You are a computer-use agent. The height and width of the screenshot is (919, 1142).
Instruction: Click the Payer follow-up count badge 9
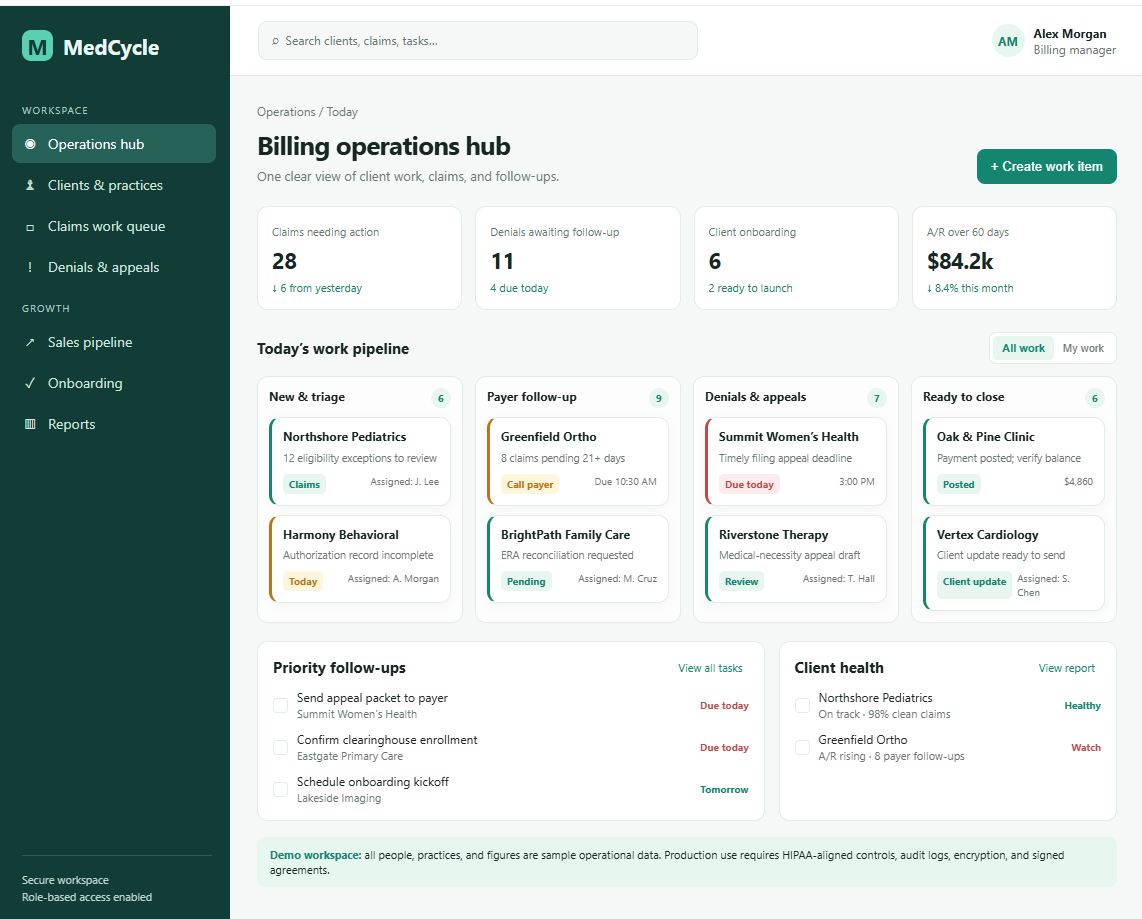point(658,398)
